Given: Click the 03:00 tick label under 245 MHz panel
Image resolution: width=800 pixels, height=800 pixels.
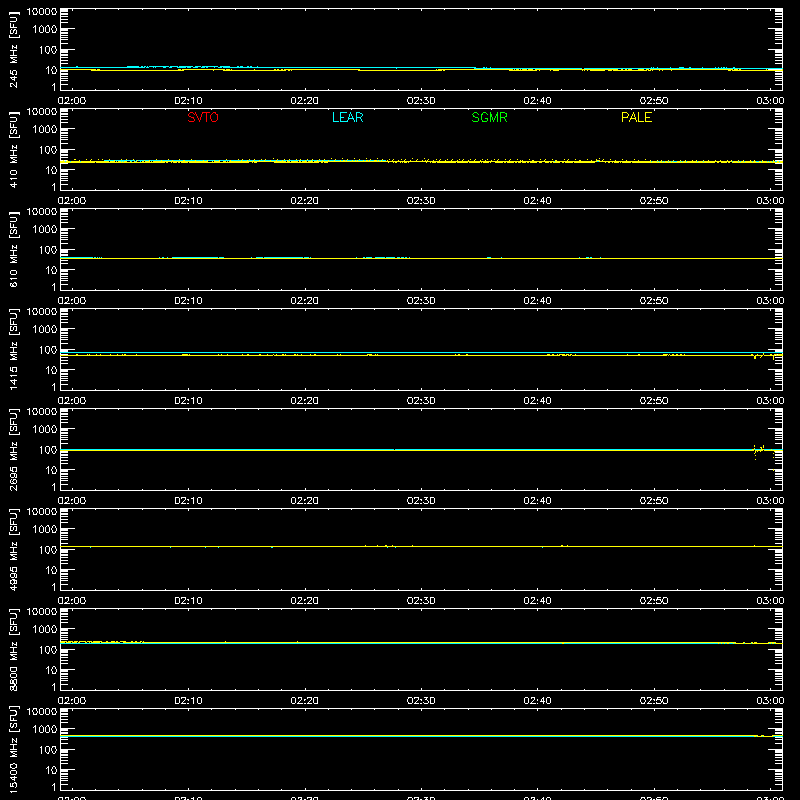Looking at the screenshot, I should (770, 101).
